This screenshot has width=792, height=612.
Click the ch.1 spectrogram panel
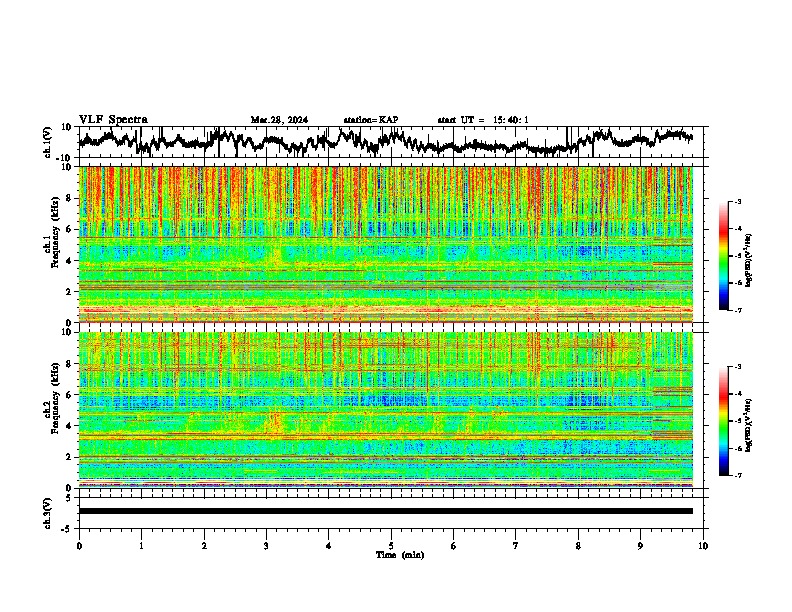coord(386,244)
